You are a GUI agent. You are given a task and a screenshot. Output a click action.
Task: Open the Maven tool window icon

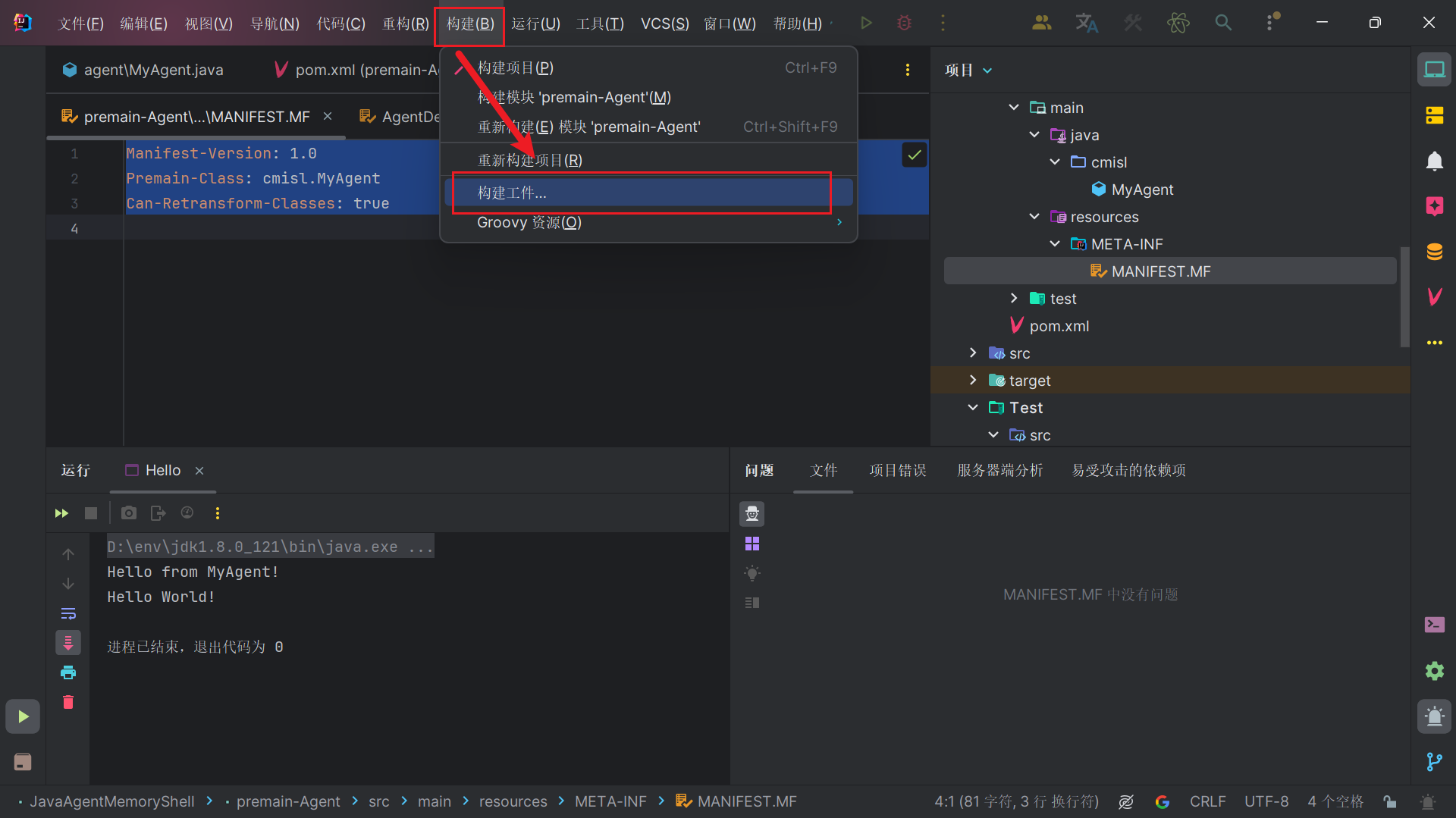coord(1434,297)
